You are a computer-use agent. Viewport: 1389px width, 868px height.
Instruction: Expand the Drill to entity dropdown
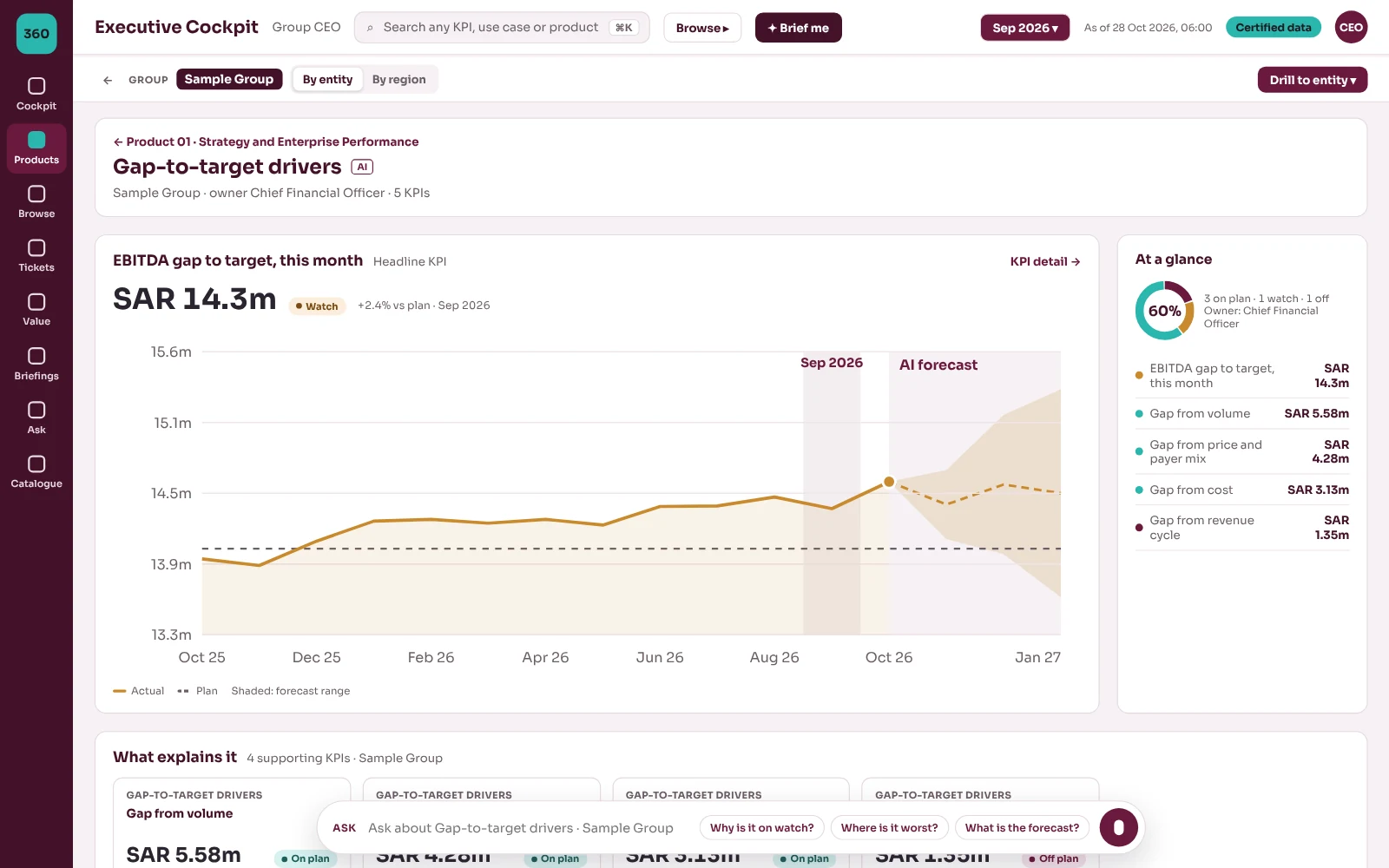[x=1313, y=80]
